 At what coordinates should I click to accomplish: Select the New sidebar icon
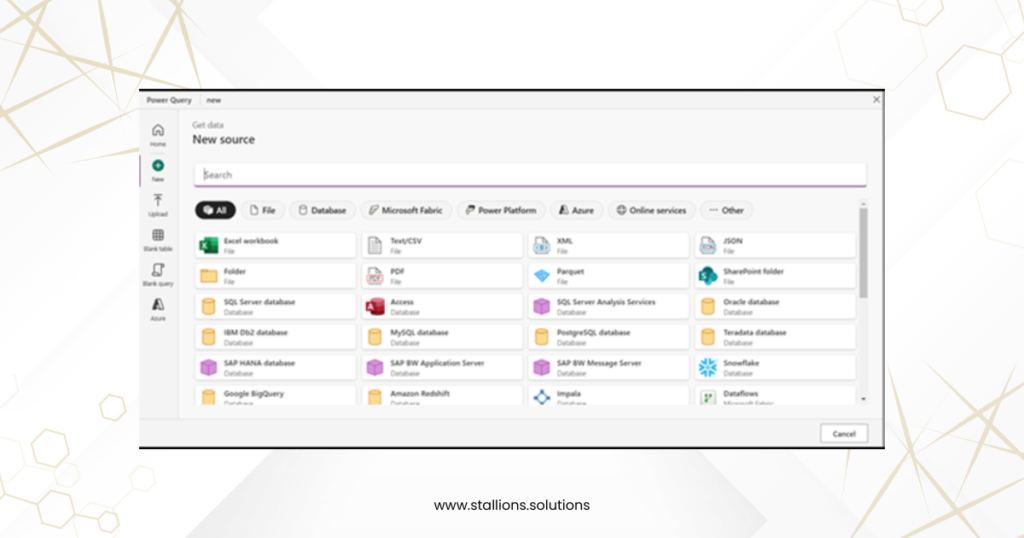(x=158, y=166)
